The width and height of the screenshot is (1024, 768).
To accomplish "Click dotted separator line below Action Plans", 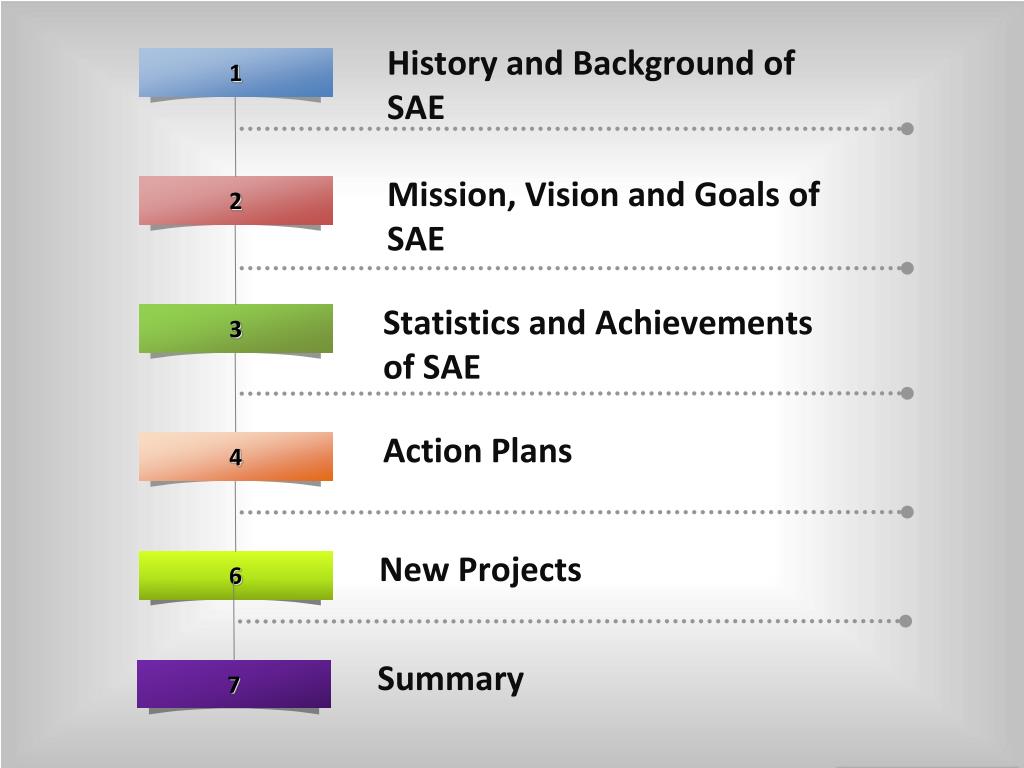I will pyautogui.click(x=569, y=512).
